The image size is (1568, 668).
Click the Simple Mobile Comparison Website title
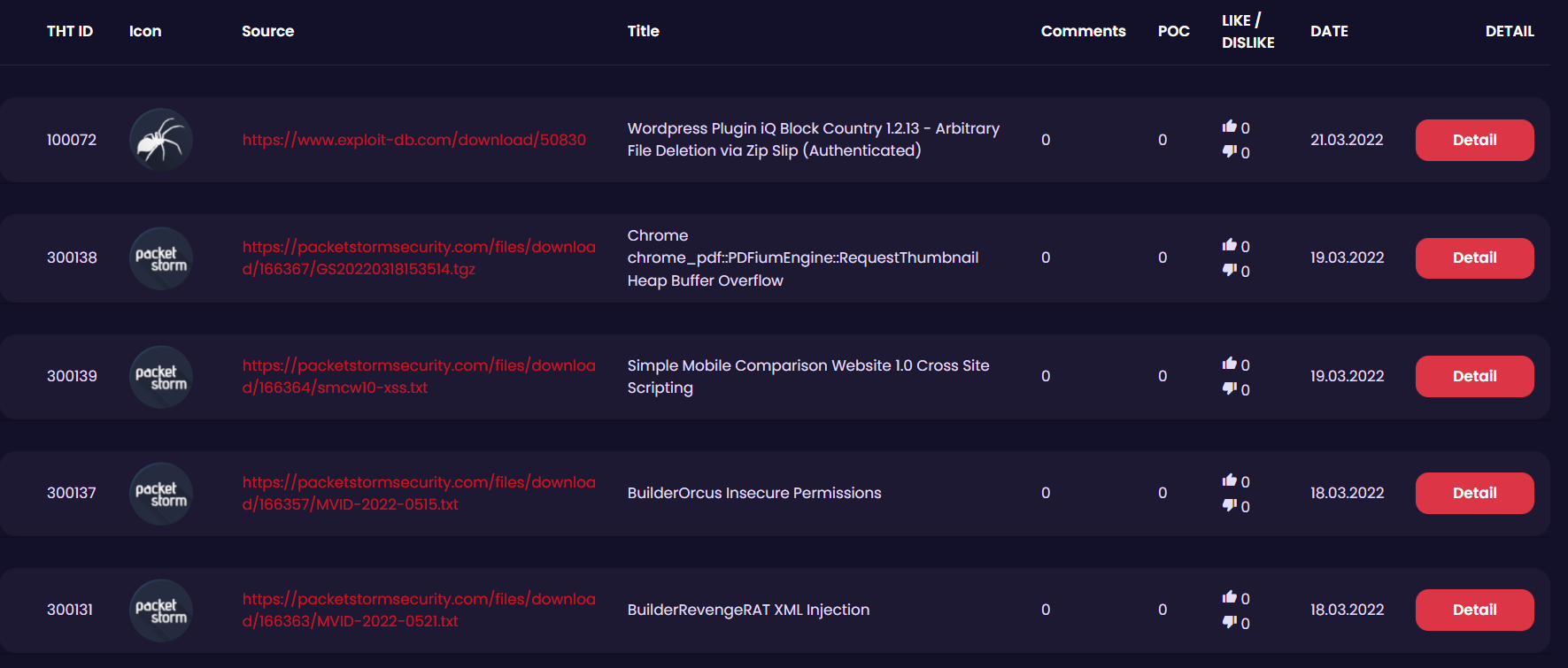pyautogui.click(x=808, y=376)
